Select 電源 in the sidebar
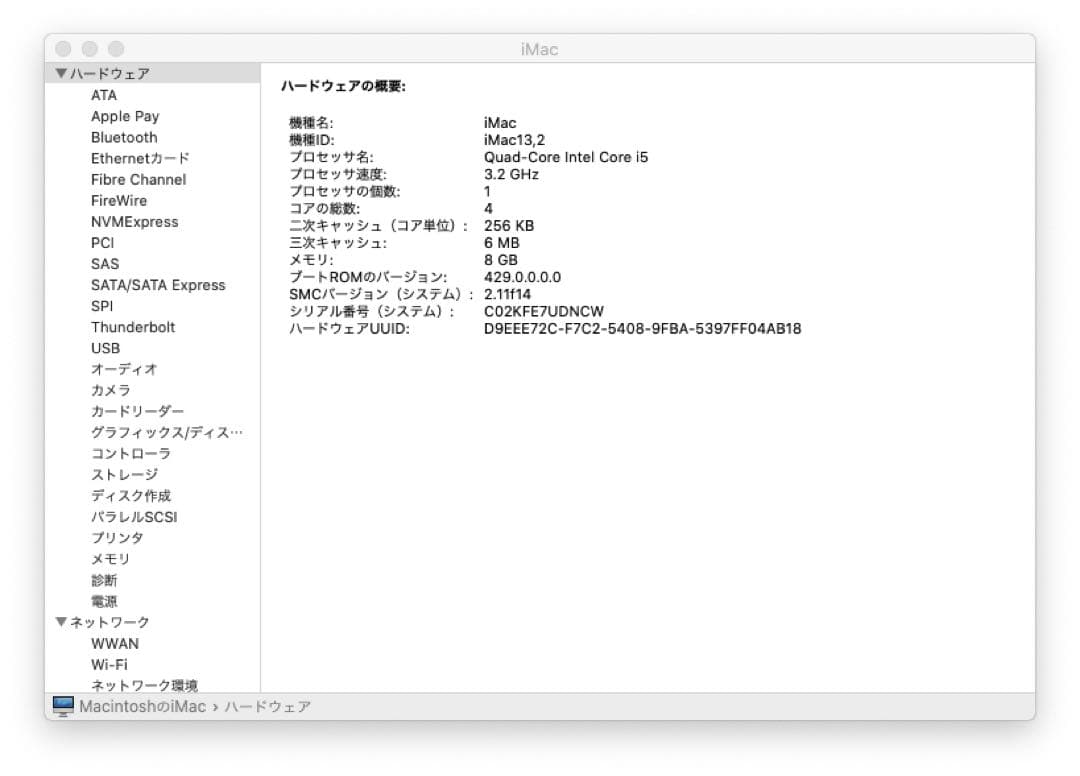The height and width of the screenshot is (776, 1080). pos(104,601)
